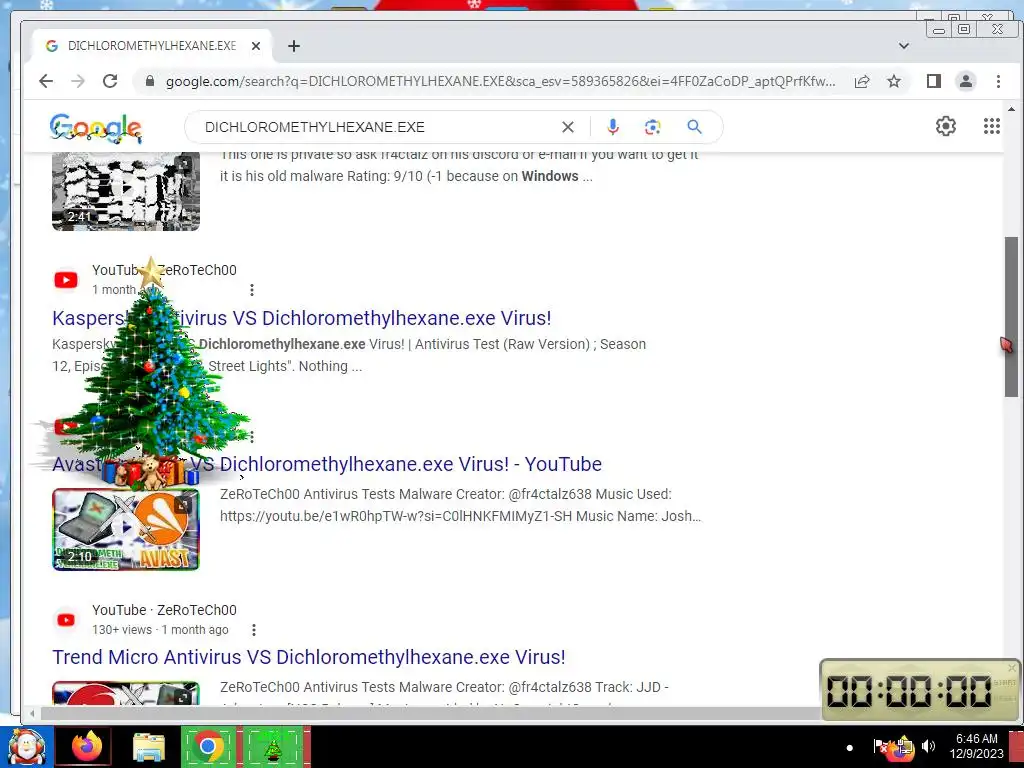Viewport: 1024px width, 768px height.
Task: Launch Firefox from the taskbar
Action: [86, 746]
